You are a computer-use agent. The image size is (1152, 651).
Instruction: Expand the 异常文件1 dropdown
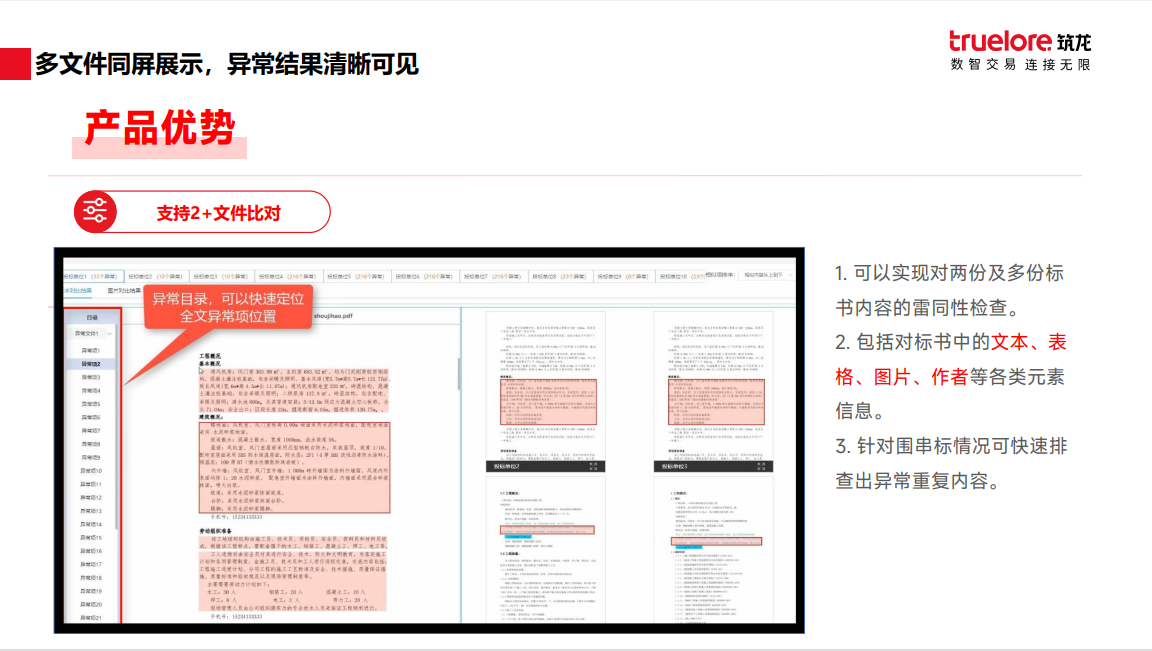click(92, 334)
